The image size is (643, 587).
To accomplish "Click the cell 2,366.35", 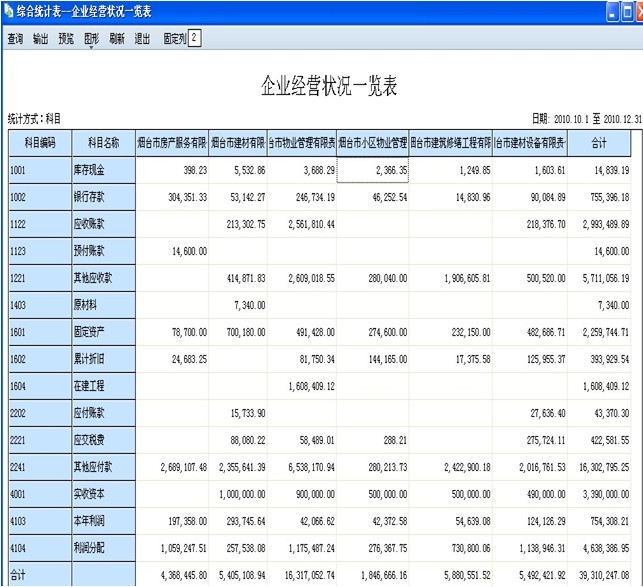I will 372,170.
